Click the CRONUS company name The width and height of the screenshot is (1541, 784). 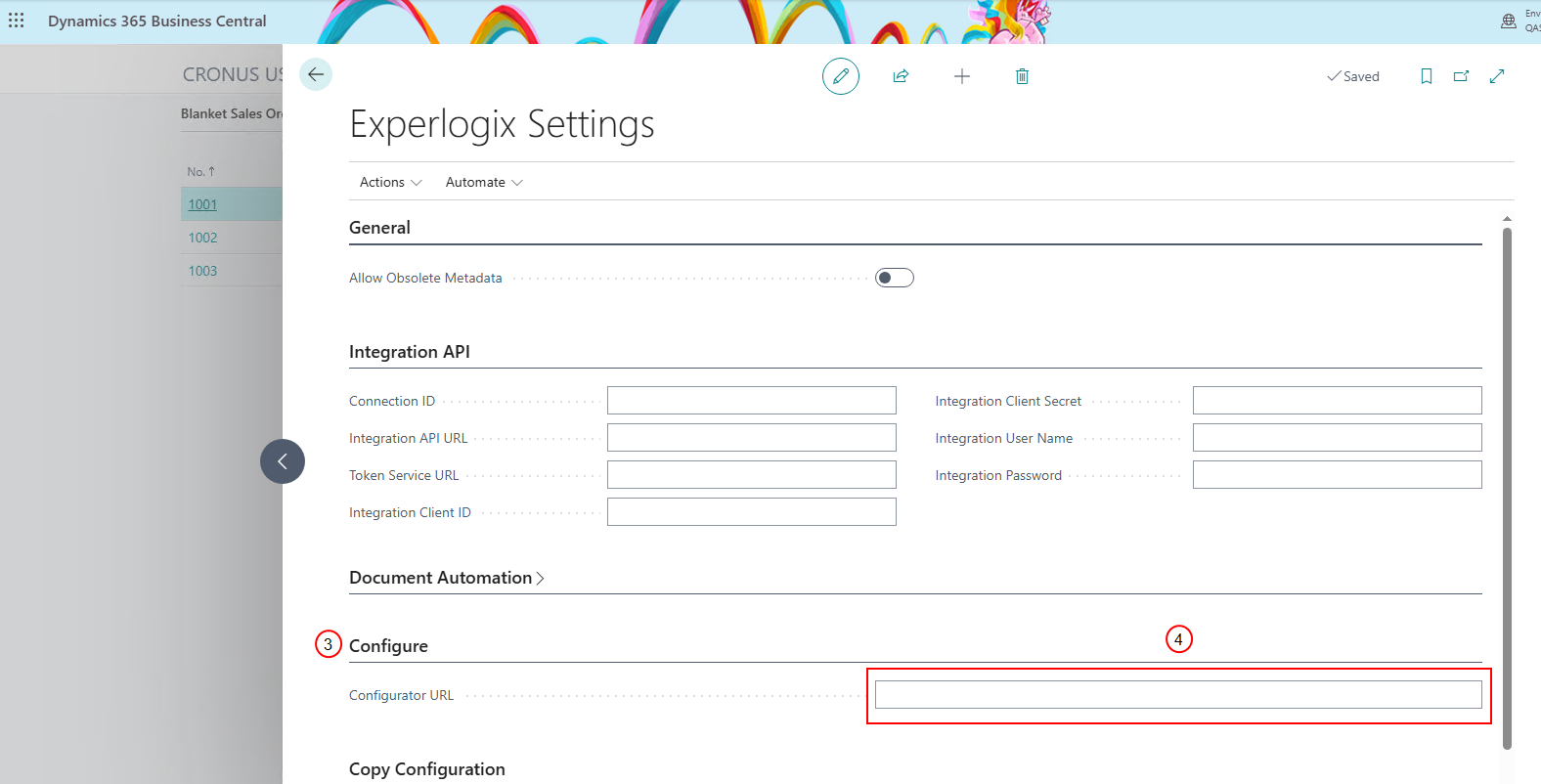point(233,74)
